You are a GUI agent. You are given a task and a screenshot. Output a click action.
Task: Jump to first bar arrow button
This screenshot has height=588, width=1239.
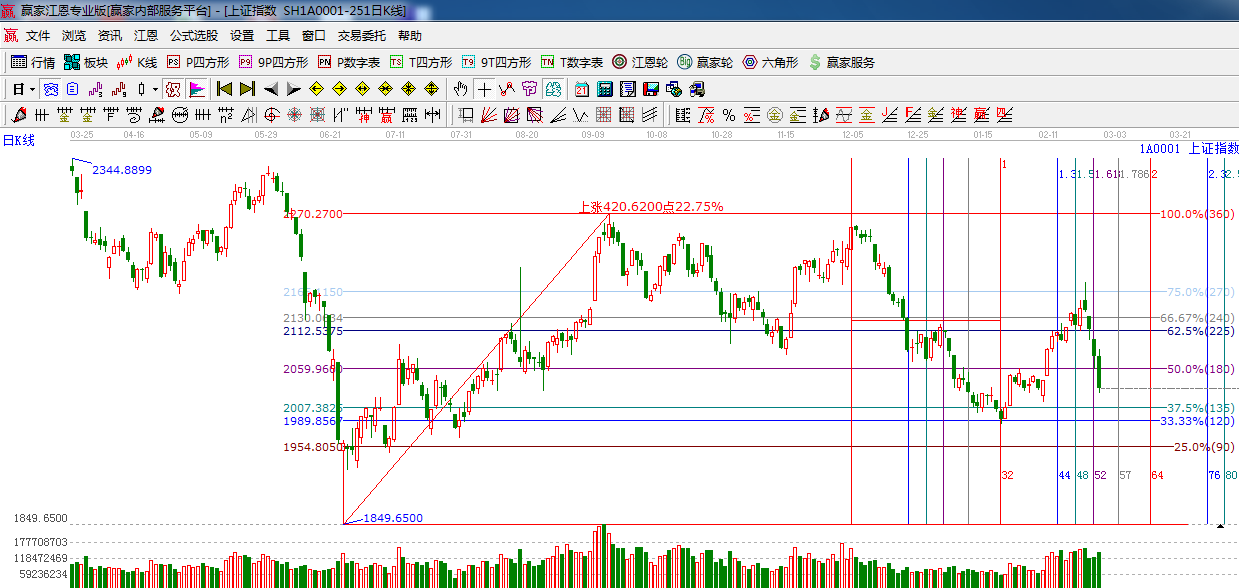tap(225, 89)
